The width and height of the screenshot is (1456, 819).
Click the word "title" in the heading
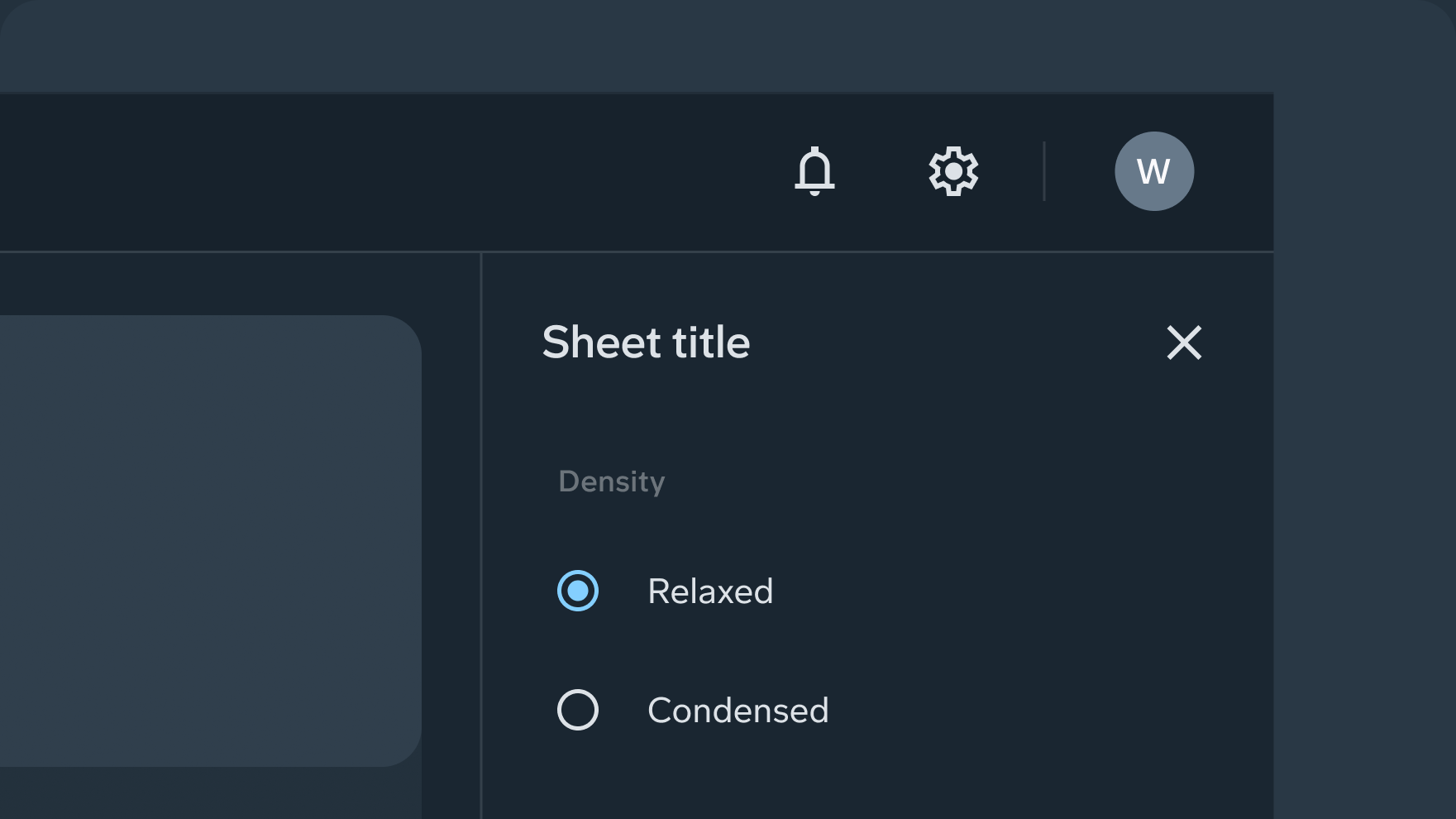pos(710,342)
